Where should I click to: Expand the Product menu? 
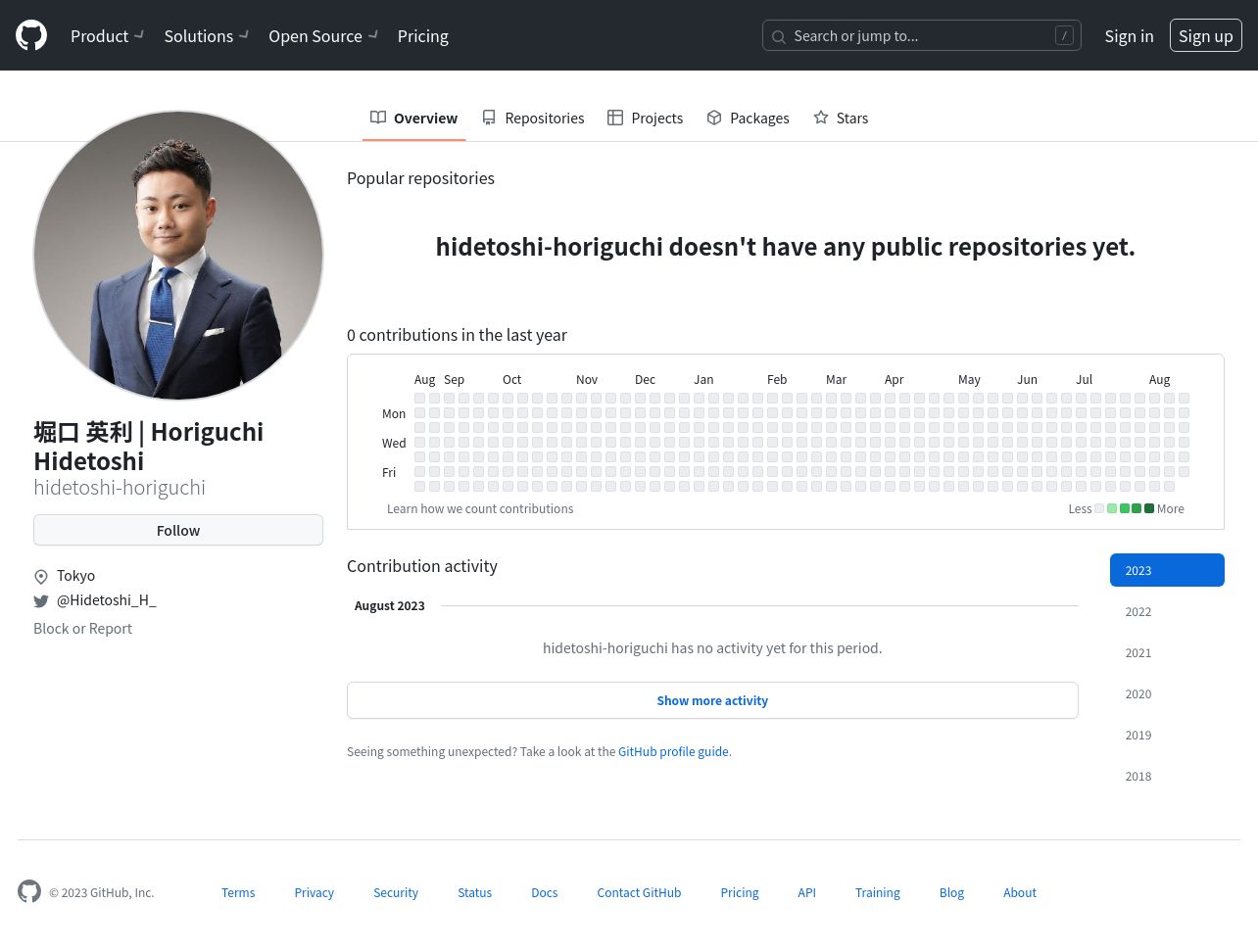tap(107, 35)
